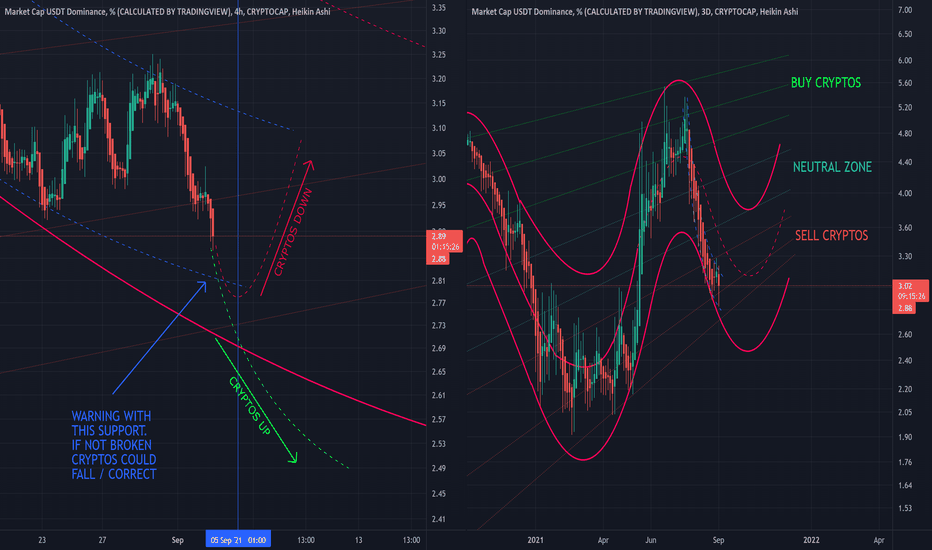
Task: Click the 2.05 price on 3D chart axis
Action: (x=905, y=413)
